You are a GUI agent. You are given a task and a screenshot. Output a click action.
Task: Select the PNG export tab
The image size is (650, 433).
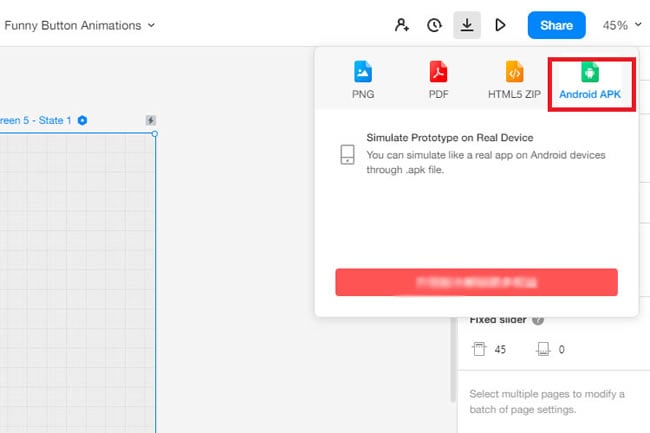coord(363,80)
